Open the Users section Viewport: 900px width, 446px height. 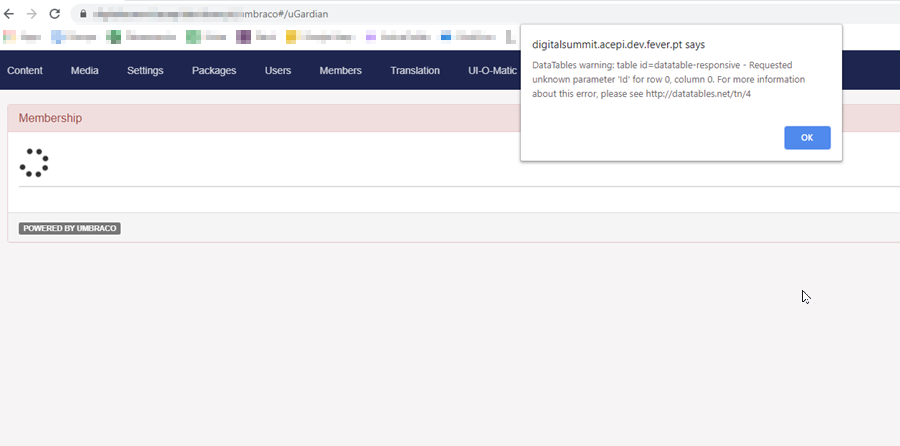[x=278, y=71]
